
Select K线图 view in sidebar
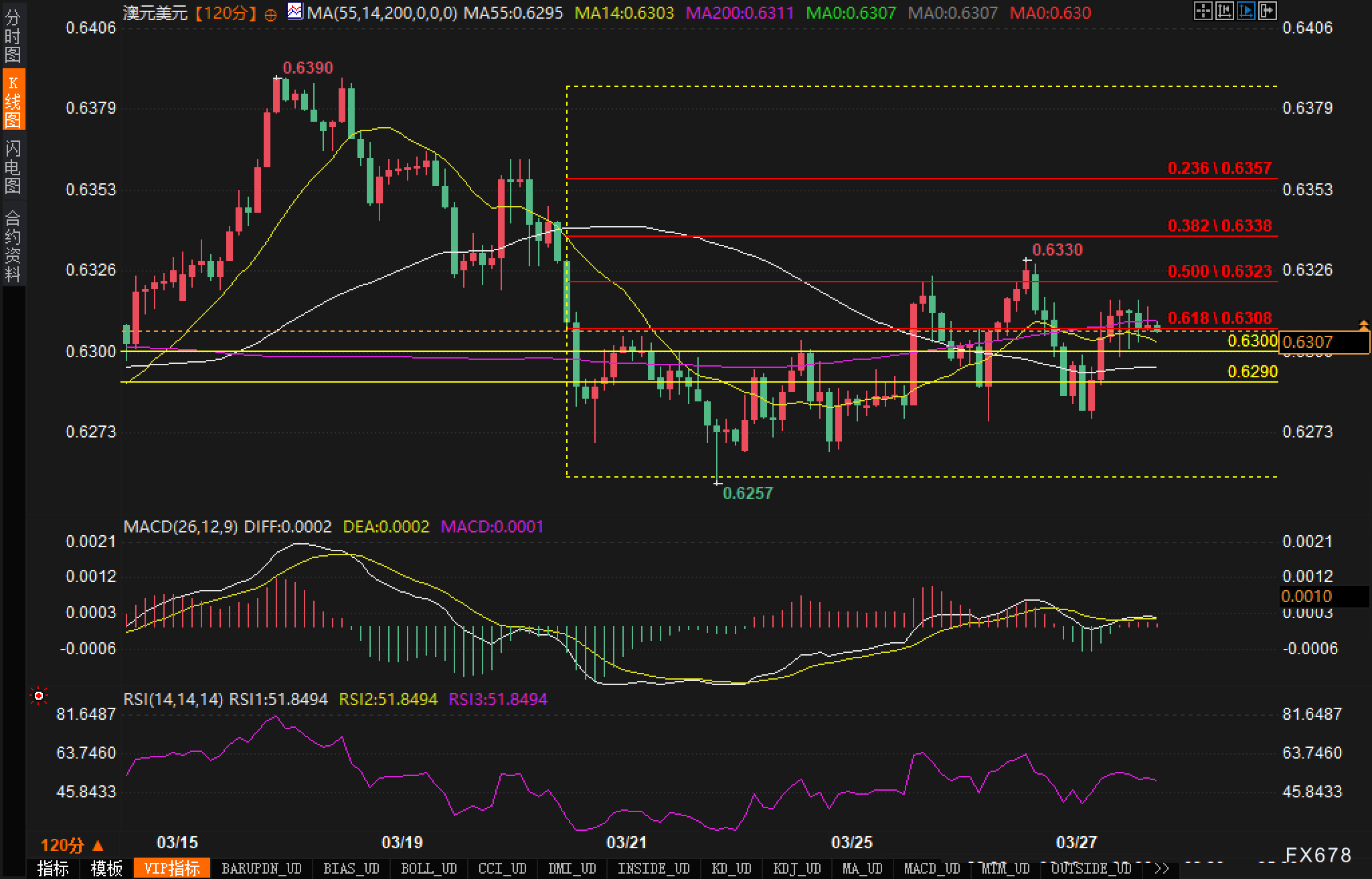[13, 100]
